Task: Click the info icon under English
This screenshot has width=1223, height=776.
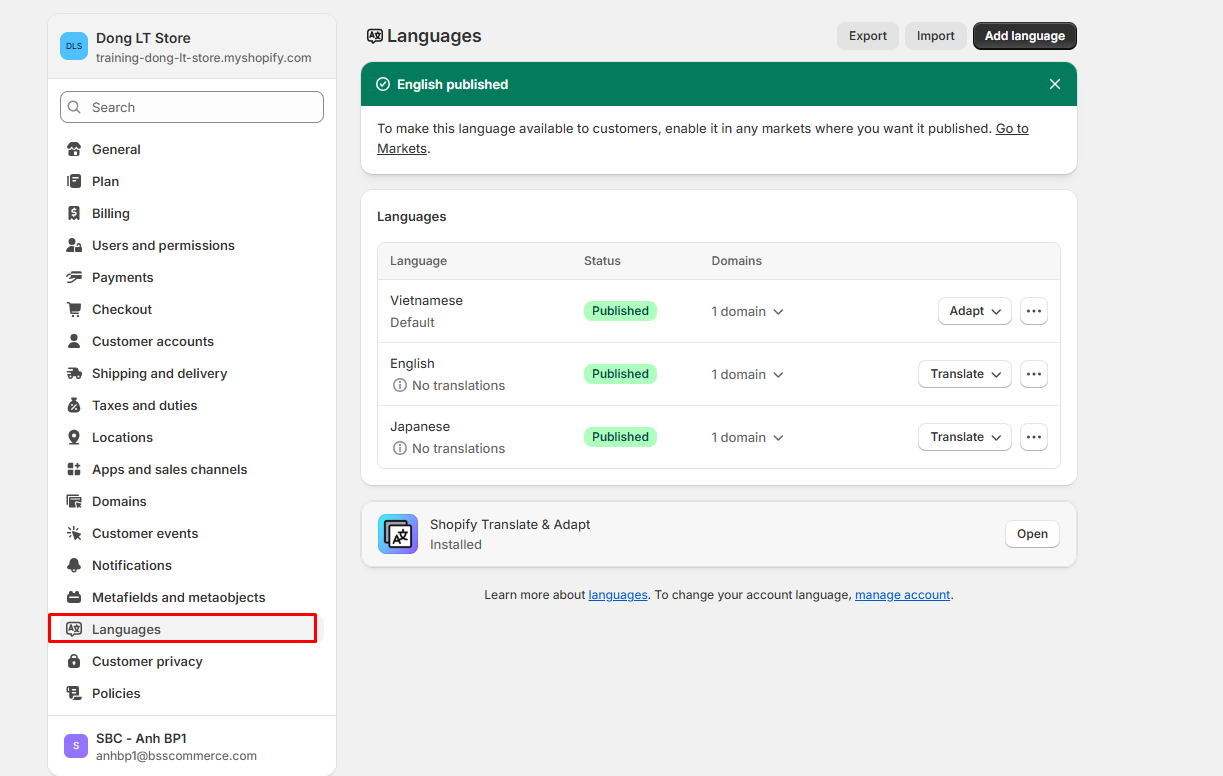Action: pyautogui.click(x=400, y=385)
